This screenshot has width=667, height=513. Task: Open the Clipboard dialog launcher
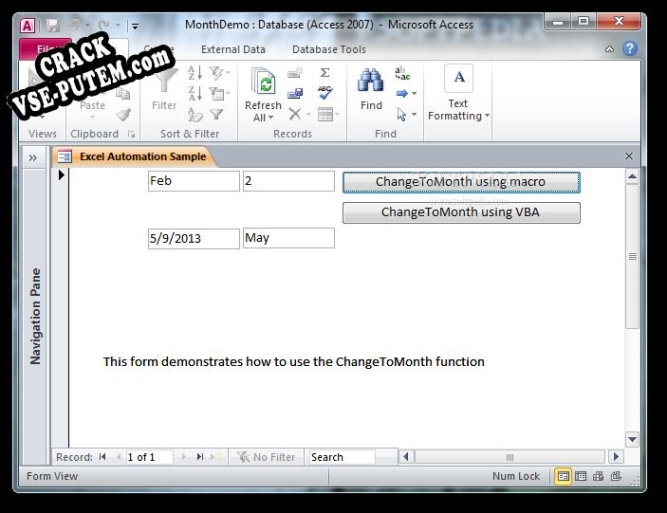(x=131, y=134)
